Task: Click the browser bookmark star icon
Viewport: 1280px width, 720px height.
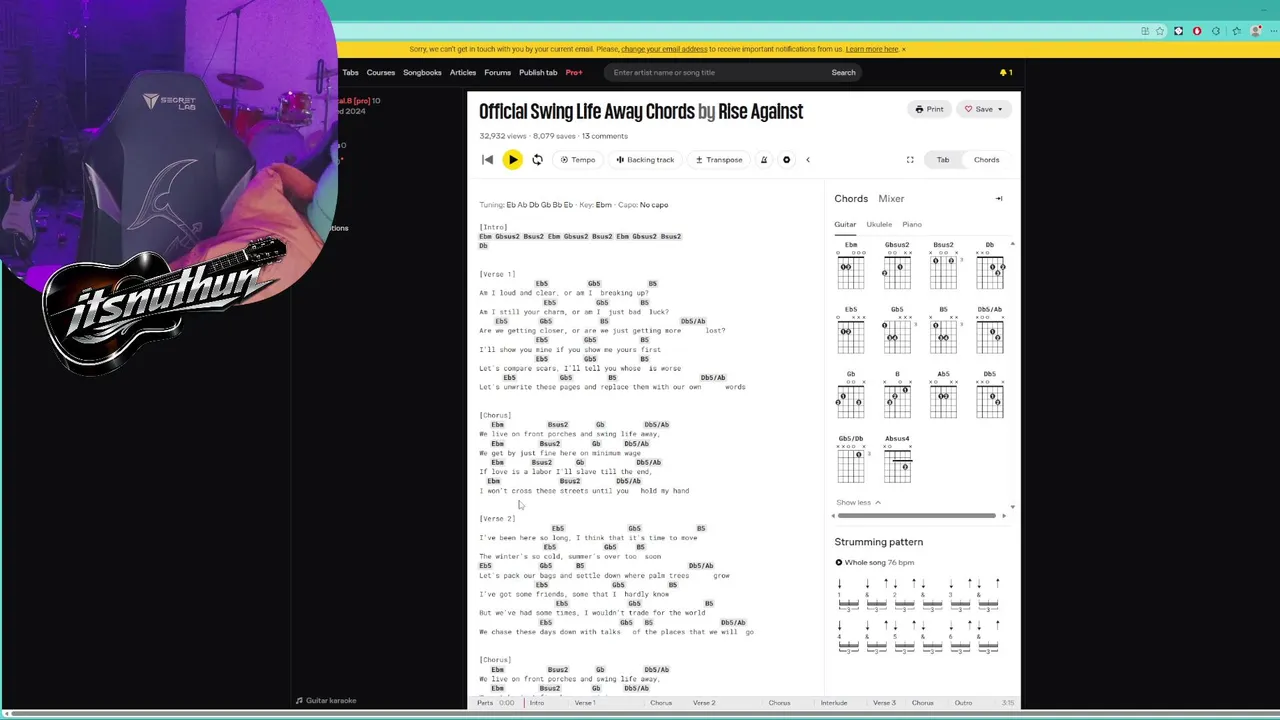Action: pyautogui.click(x=1160, y=31)
